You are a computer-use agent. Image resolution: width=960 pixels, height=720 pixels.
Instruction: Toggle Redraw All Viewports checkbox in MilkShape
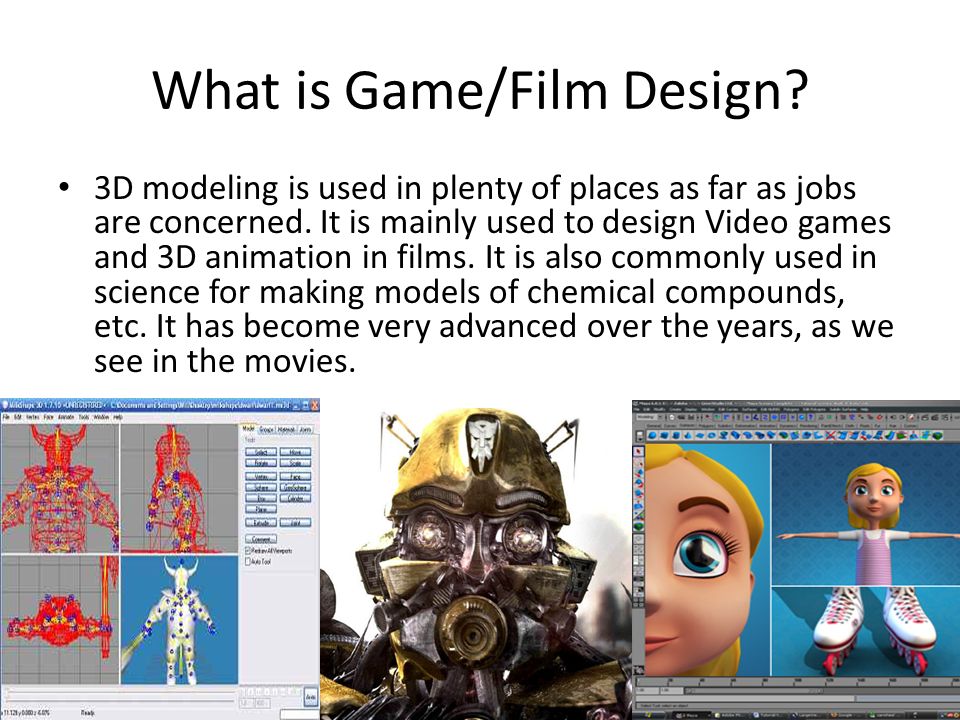tap(248, 550)
